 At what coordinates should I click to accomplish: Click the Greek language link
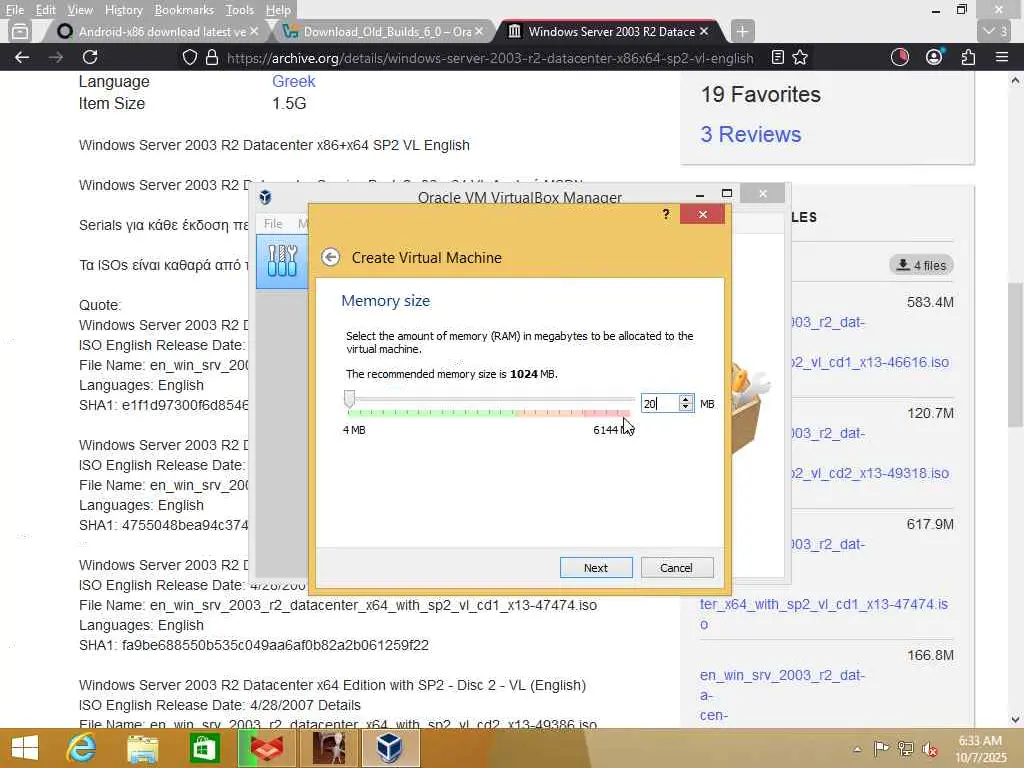pyautogui.click(x=293, y=82)
